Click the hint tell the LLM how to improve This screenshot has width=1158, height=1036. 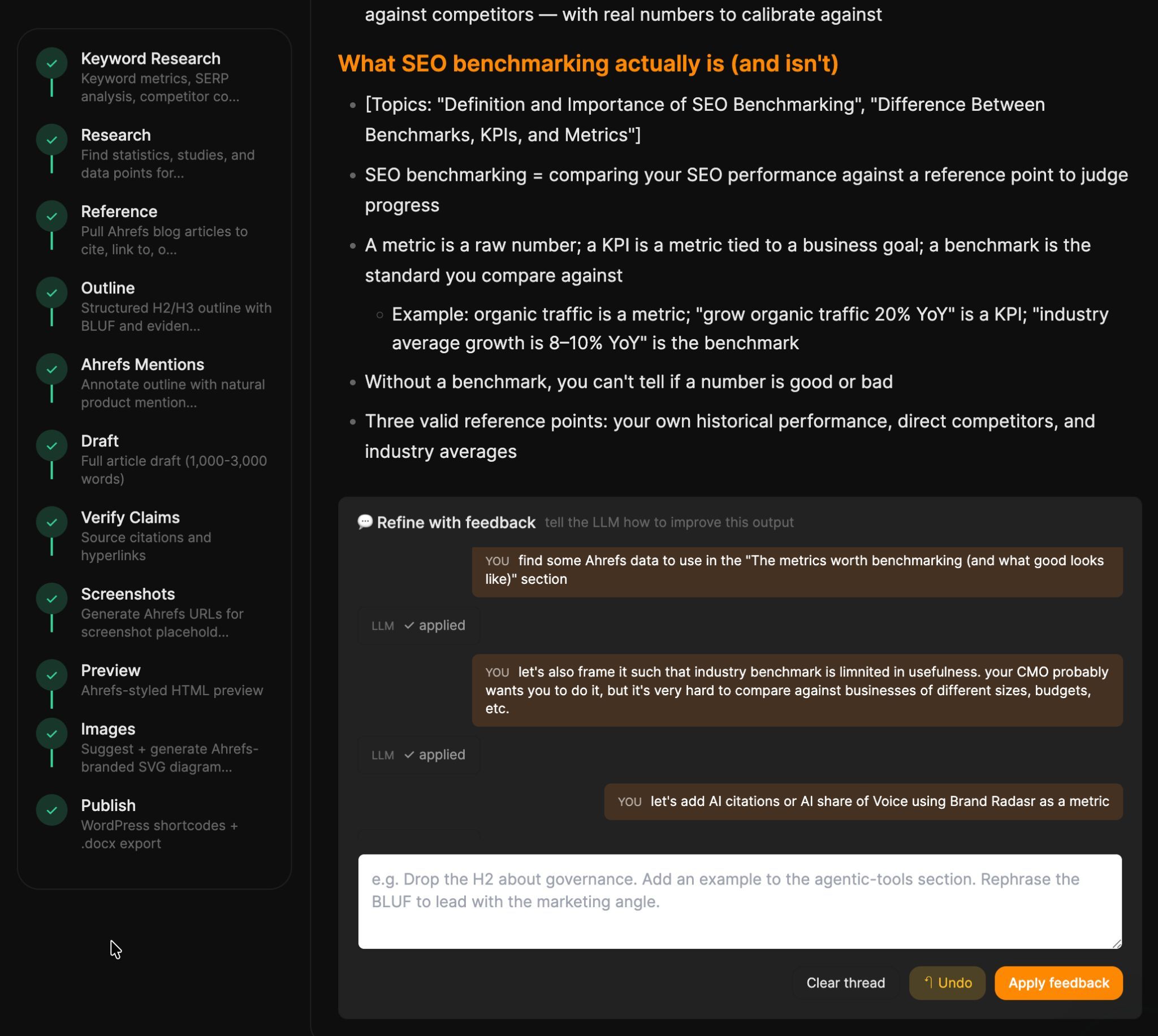coord(669,523)
